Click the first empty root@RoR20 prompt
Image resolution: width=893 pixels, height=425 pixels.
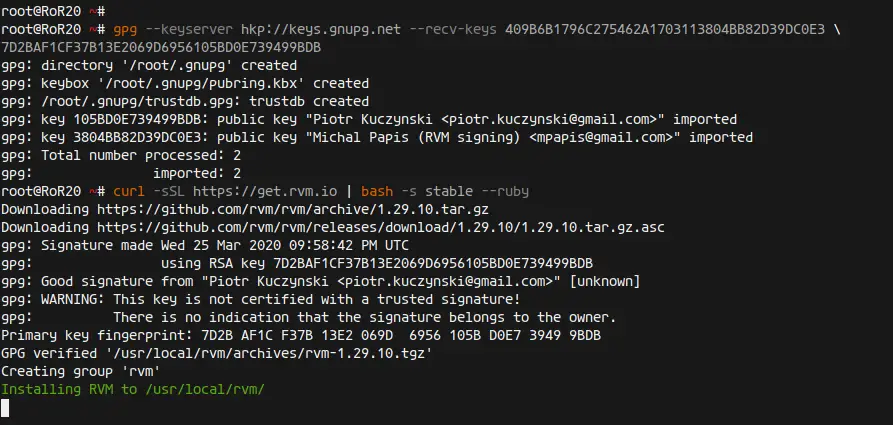(53, 11)
